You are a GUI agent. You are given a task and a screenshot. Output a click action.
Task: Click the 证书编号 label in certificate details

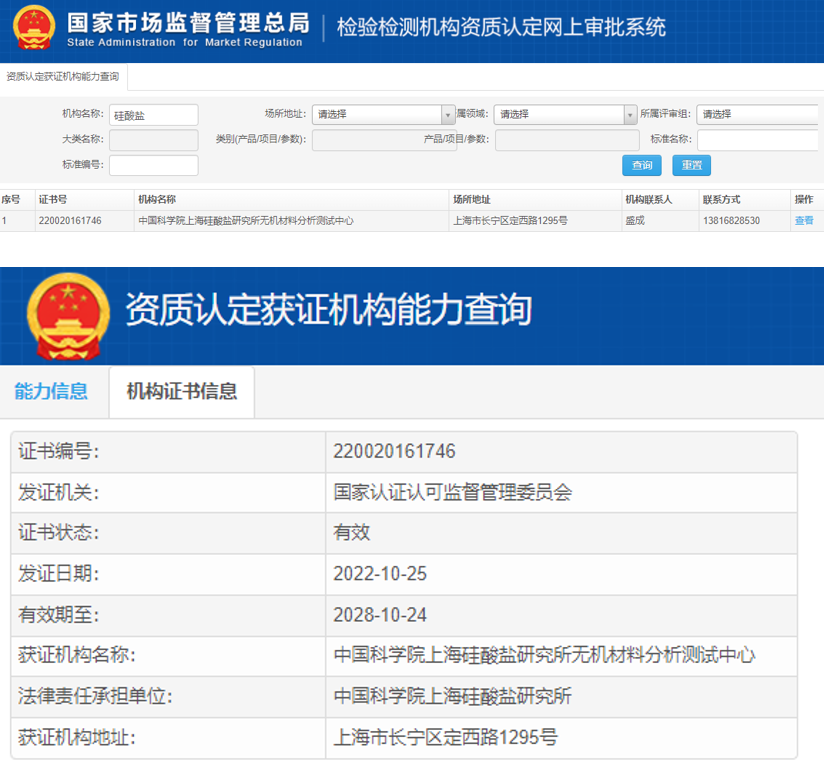coord(59,451)
